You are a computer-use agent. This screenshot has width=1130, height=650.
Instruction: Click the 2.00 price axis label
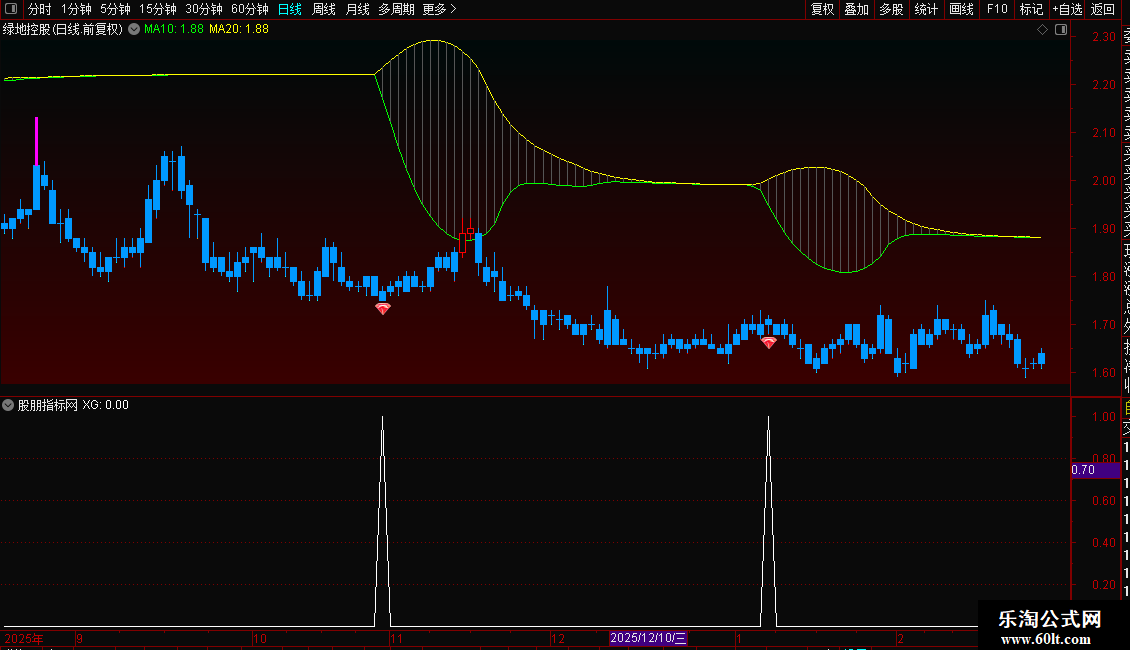tap(1104, 181)
